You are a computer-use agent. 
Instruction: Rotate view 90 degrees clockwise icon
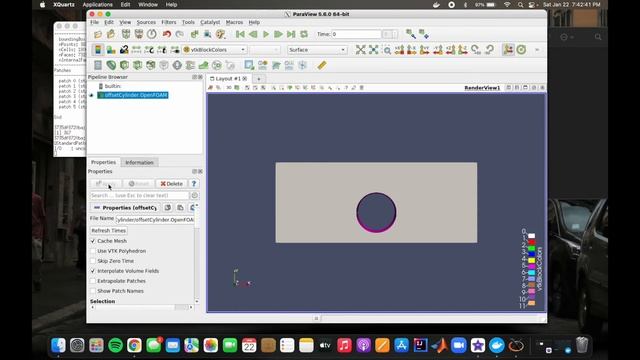click(x=476, y=50)
